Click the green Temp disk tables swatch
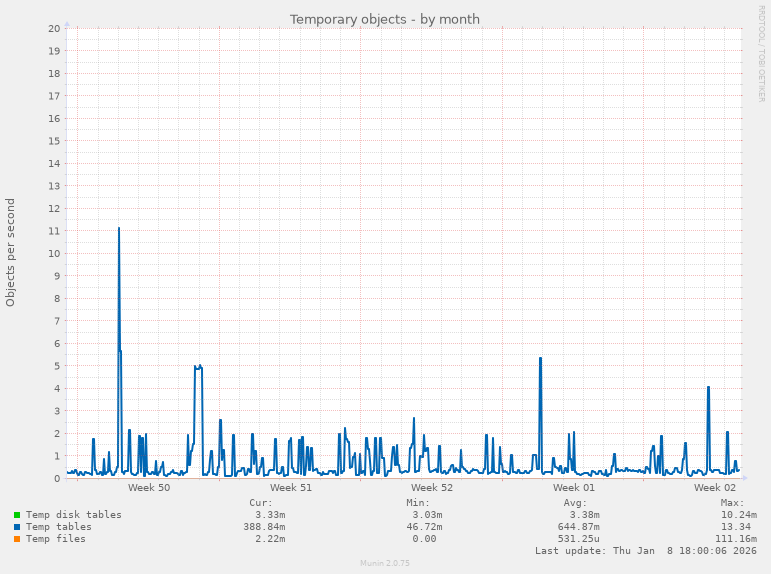771x574 pixels. (17, 515)
